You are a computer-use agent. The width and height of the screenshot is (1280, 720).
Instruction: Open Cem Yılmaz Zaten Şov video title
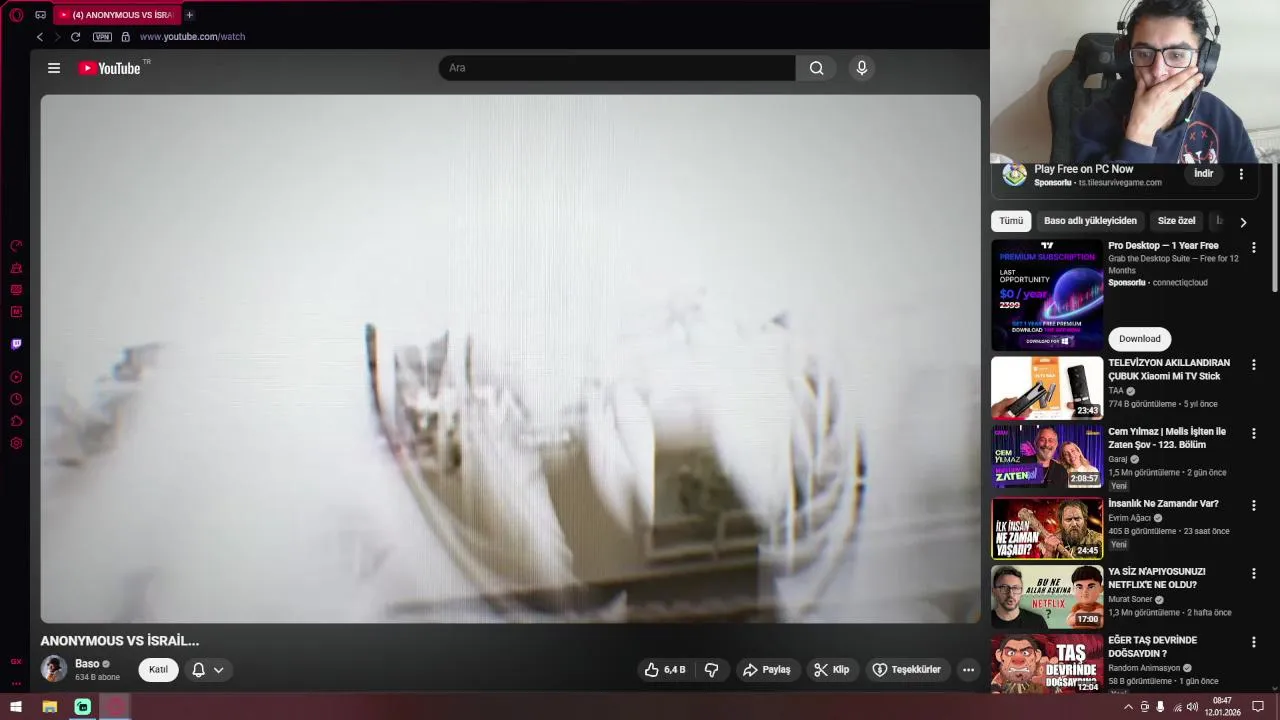[1167, 438]
